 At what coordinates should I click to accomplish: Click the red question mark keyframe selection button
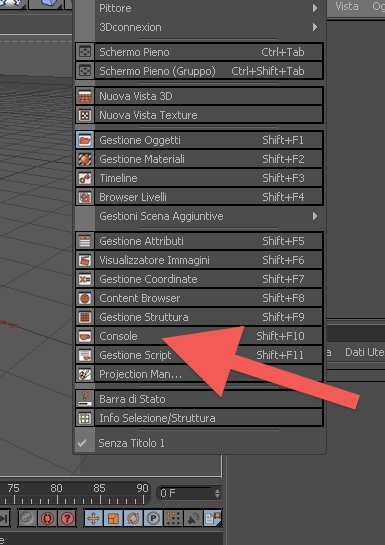click(x=67, y=519)
